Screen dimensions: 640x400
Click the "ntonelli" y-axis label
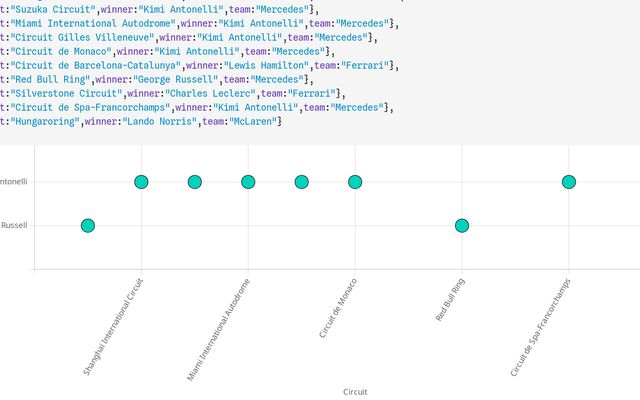click(x=13, y=182)
